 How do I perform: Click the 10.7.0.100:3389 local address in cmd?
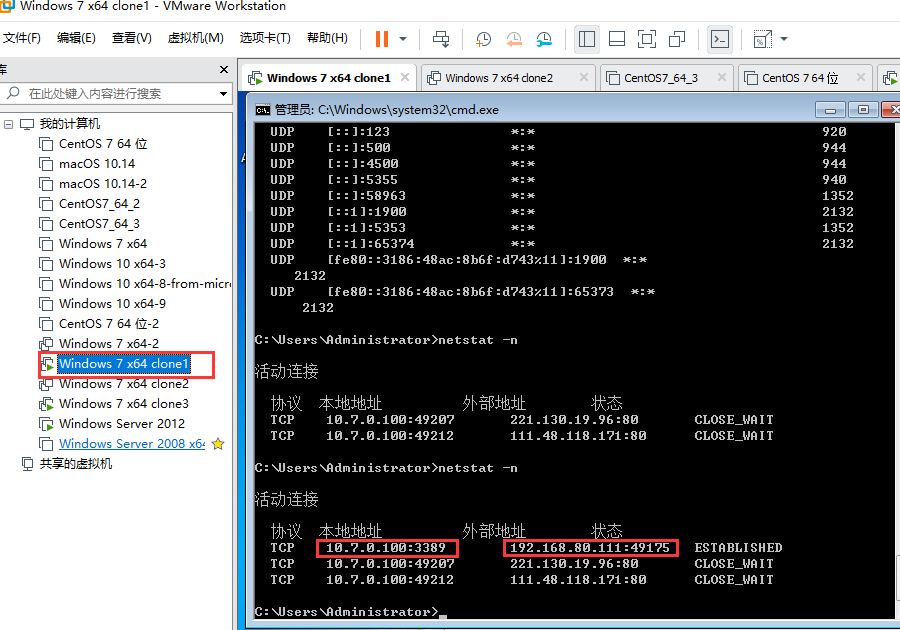(386, 548)
